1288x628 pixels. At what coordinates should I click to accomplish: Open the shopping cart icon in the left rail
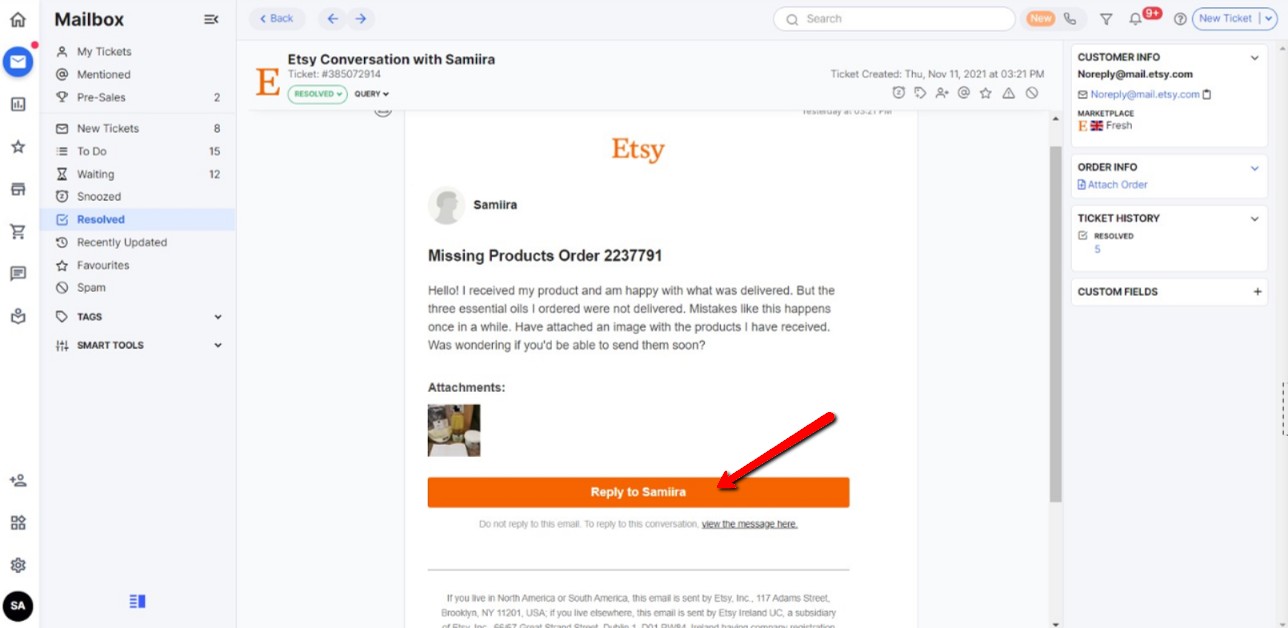18,231
